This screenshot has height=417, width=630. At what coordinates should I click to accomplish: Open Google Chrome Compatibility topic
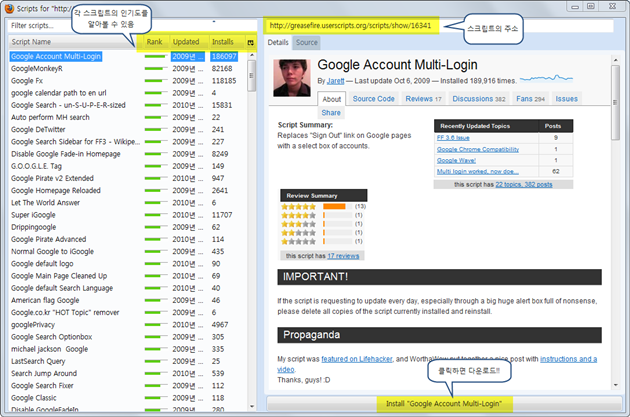pos(478,149)
